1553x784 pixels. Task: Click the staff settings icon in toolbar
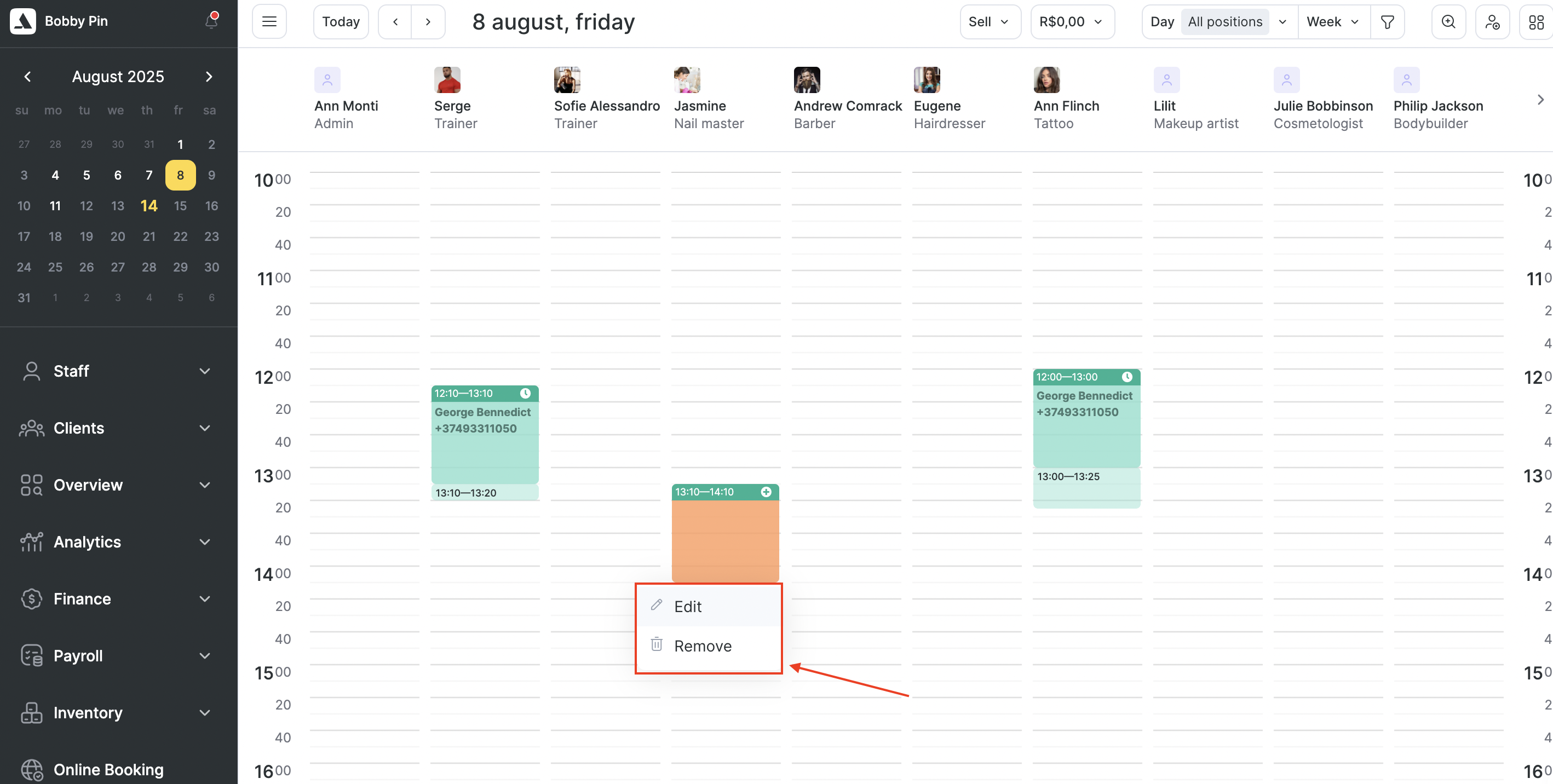pyautogui.click(x=1492, y=22)
